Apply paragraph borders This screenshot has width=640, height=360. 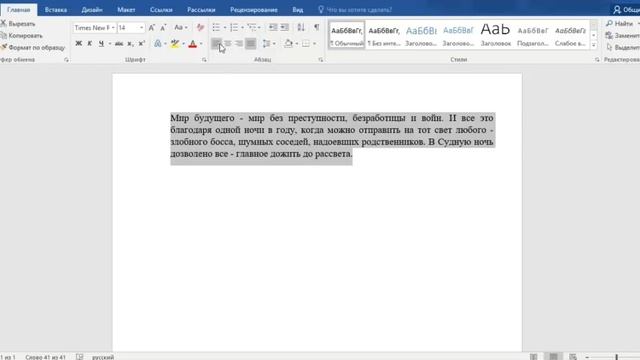click(x=306, y=43)
